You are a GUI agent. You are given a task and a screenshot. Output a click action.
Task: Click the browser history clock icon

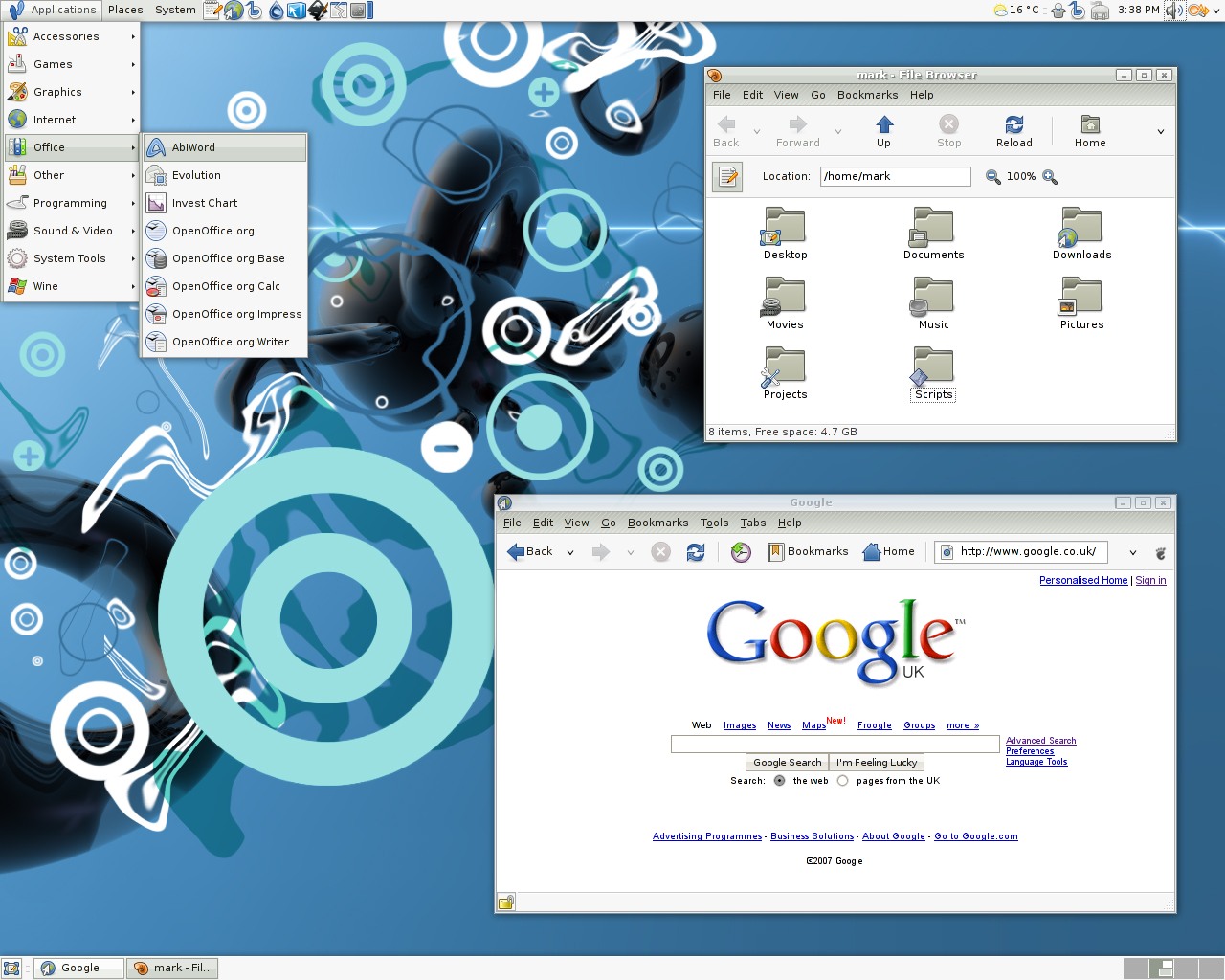741,552
